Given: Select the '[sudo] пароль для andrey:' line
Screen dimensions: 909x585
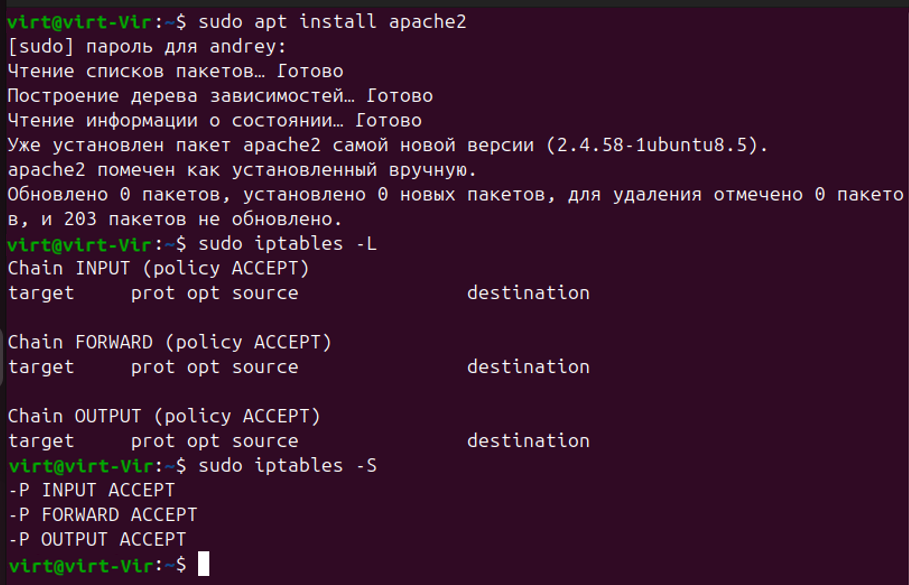Looking at the screenshot, I should click(147, 46).
